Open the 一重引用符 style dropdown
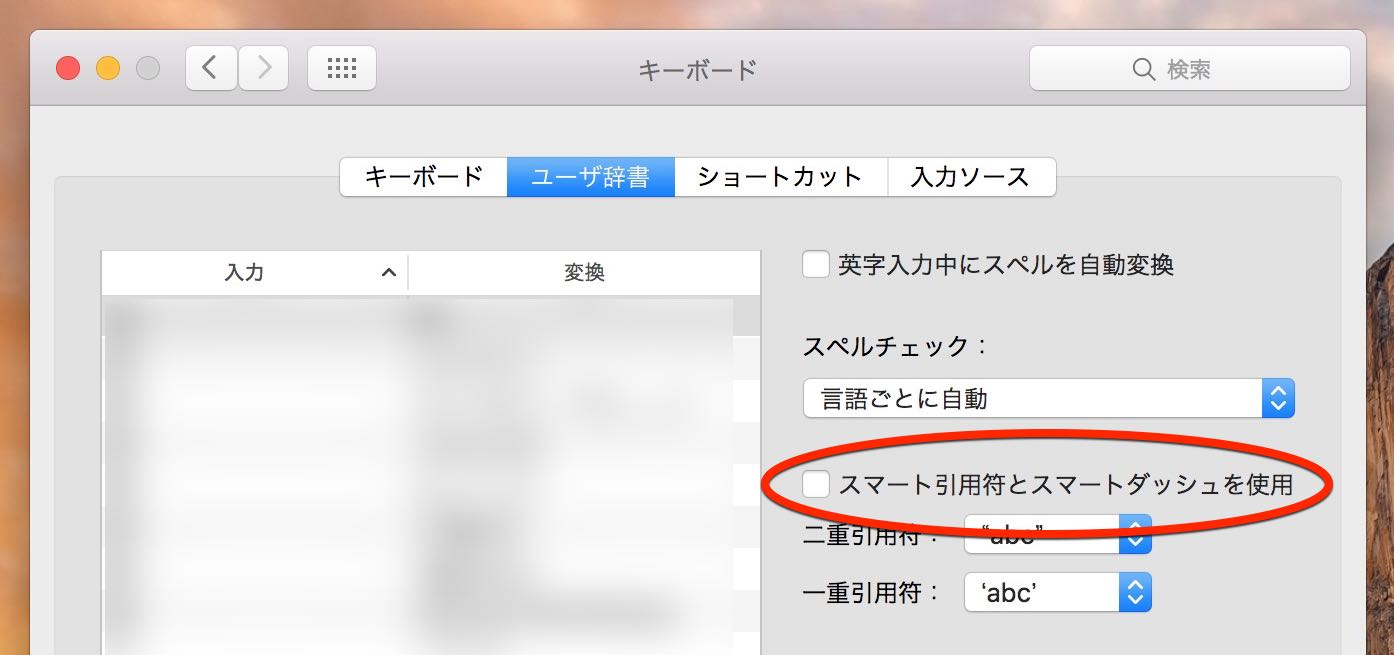This screenshot has width=1394, height=655. [1058, 592]
